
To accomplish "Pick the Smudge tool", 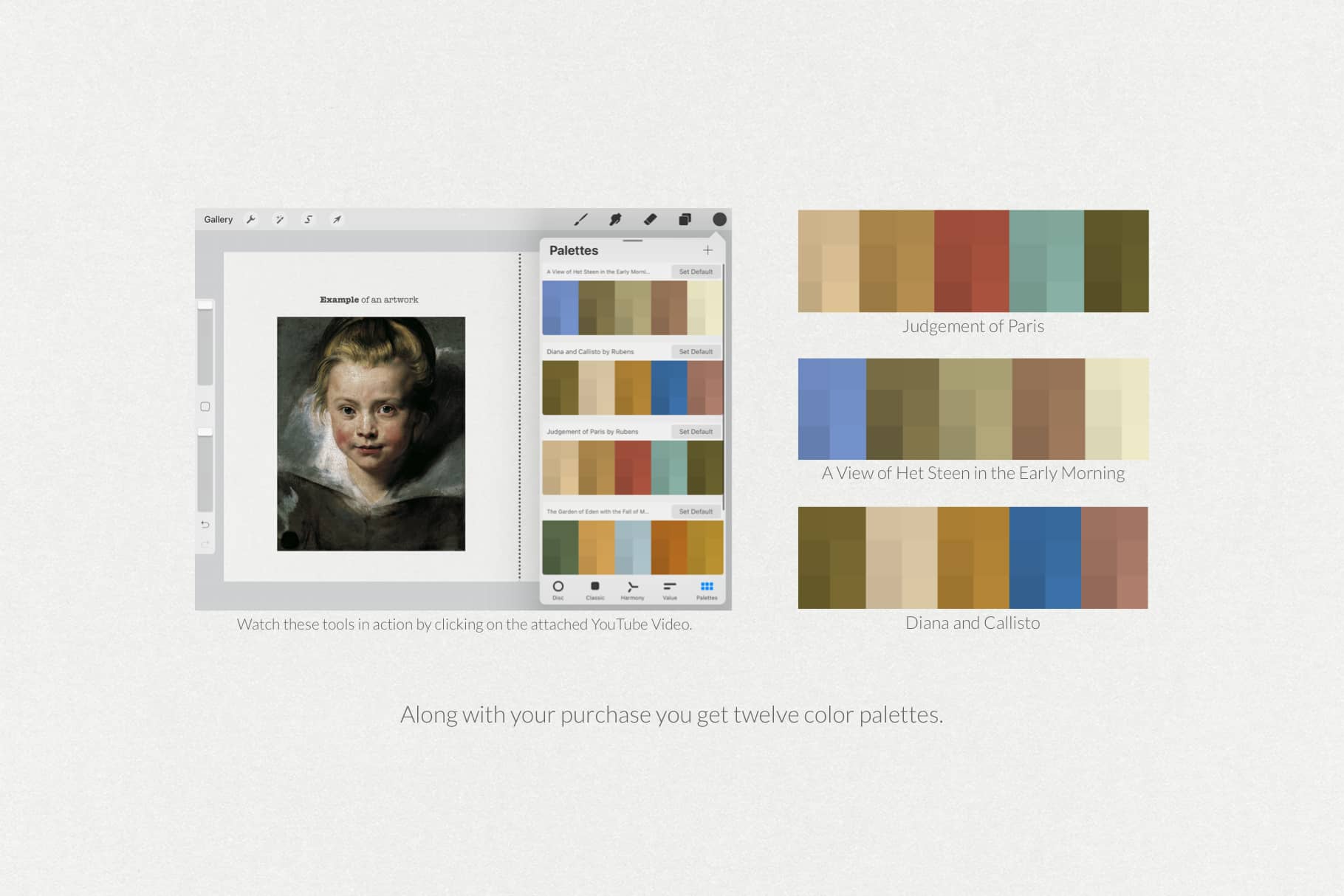I will (x=615, y=219).
